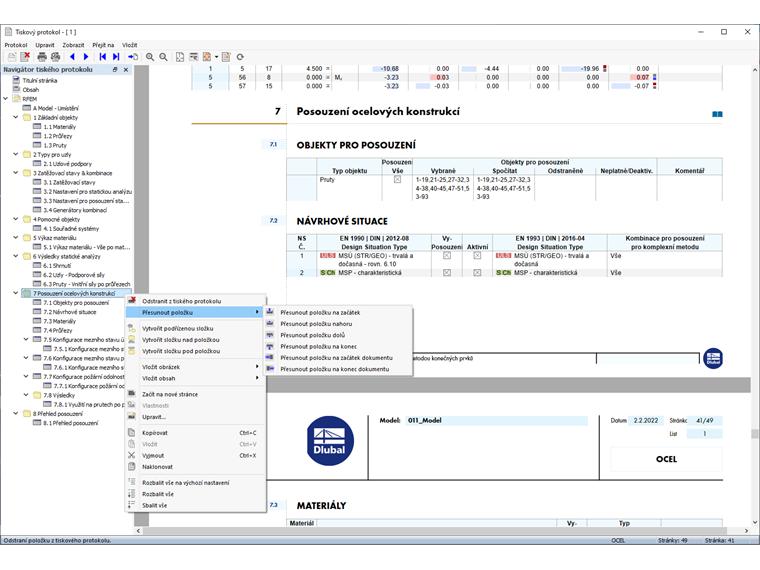Choose Vytvořit složku nad položkou
Screen dimensions: 760x570
point(196,340)
